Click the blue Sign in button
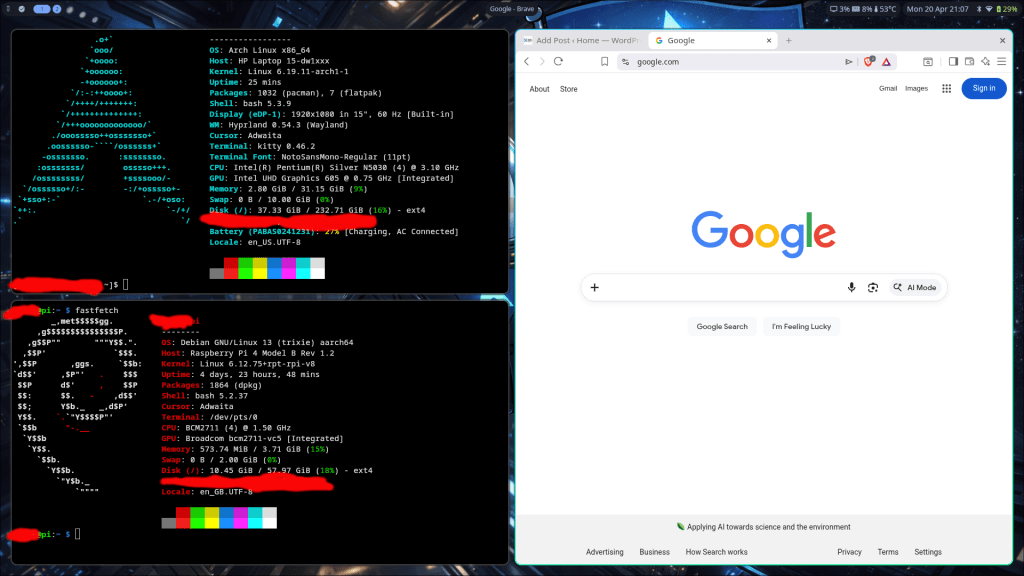 [984, 88]
